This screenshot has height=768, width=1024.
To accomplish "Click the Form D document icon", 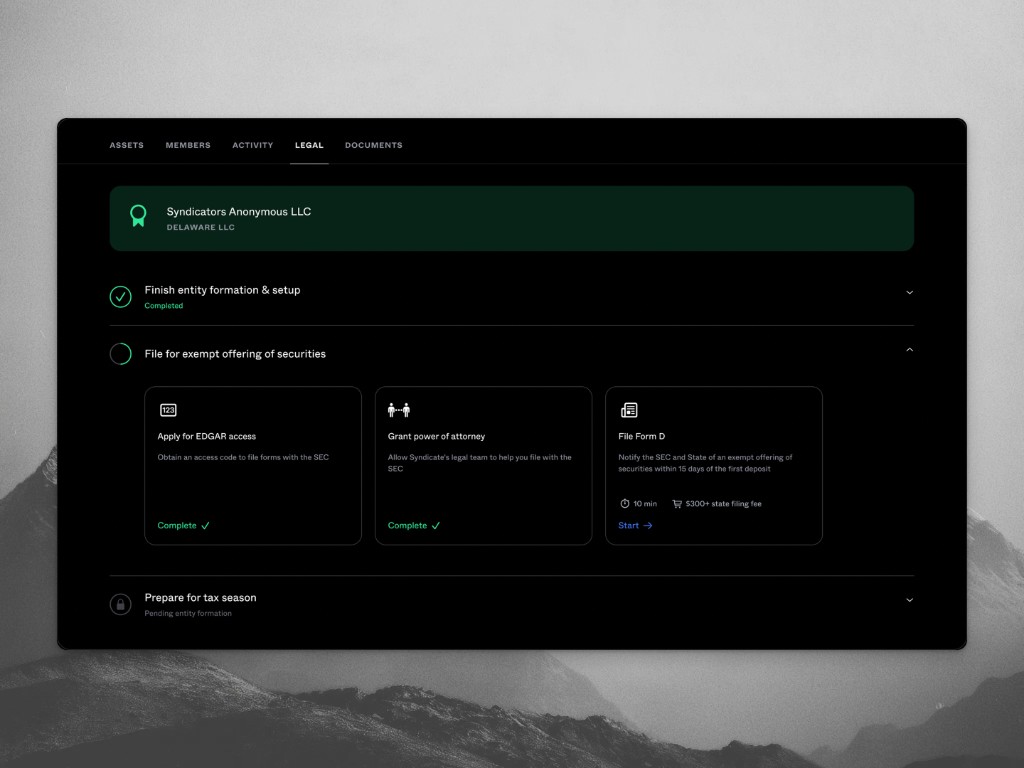I will coord(629,410).
